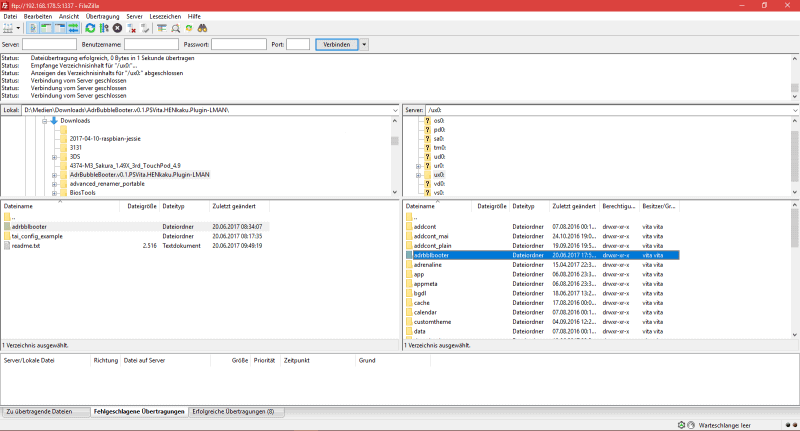Open the Site Manager dropdown arrow
The width and height of the screenshot is (800, 431).
click(x=18, y=28)
